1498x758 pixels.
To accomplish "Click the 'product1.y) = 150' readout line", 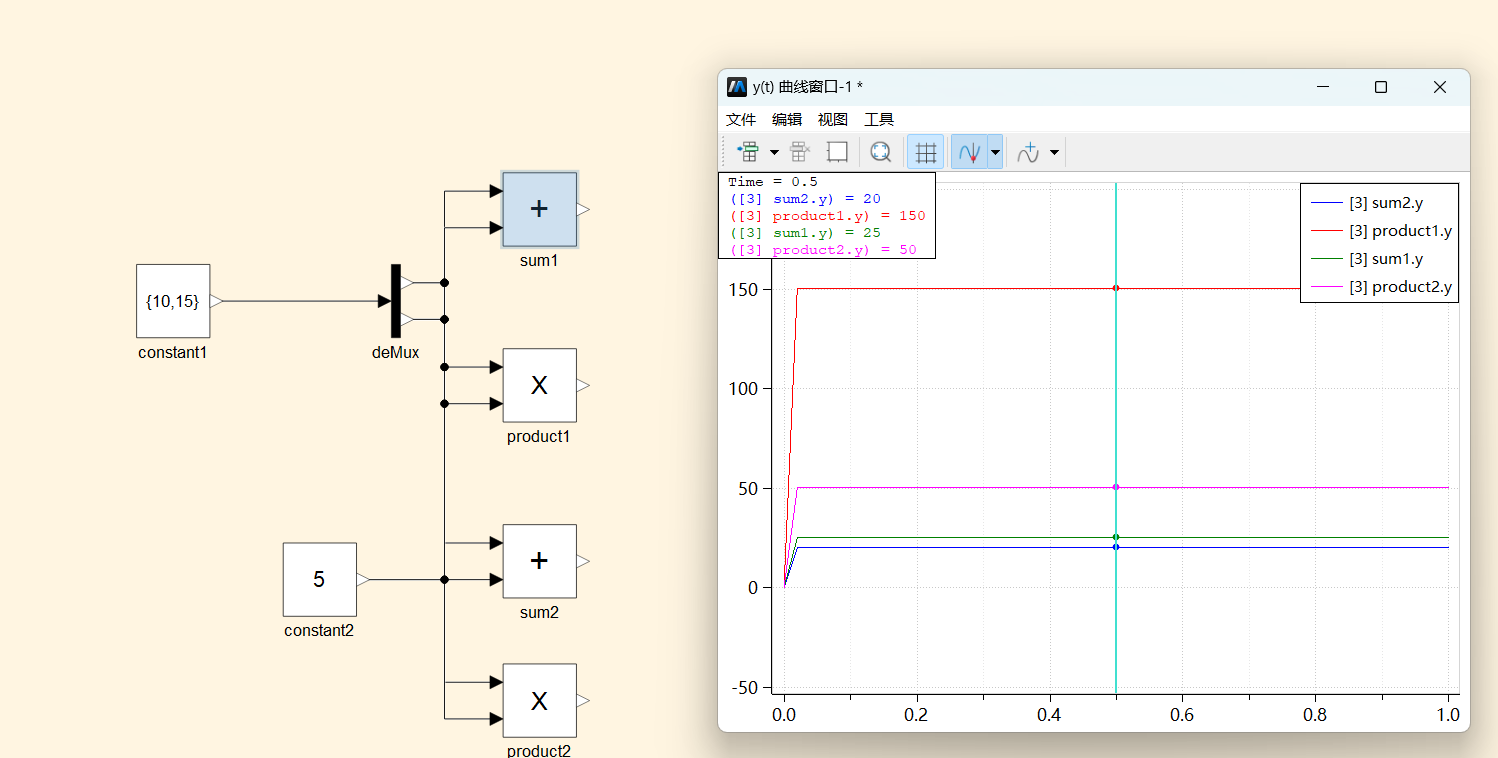I will coord(828,216).
